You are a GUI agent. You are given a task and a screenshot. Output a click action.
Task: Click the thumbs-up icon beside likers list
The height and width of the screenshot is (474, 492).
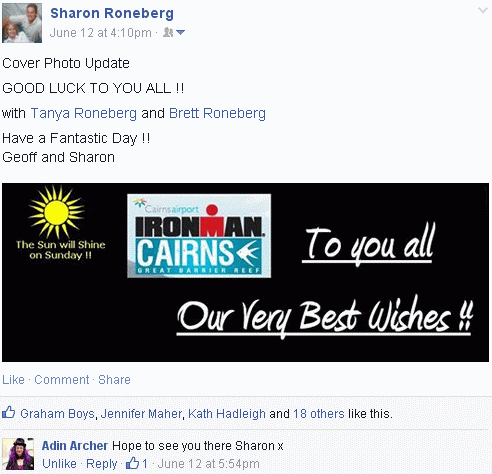click(9, 412)
